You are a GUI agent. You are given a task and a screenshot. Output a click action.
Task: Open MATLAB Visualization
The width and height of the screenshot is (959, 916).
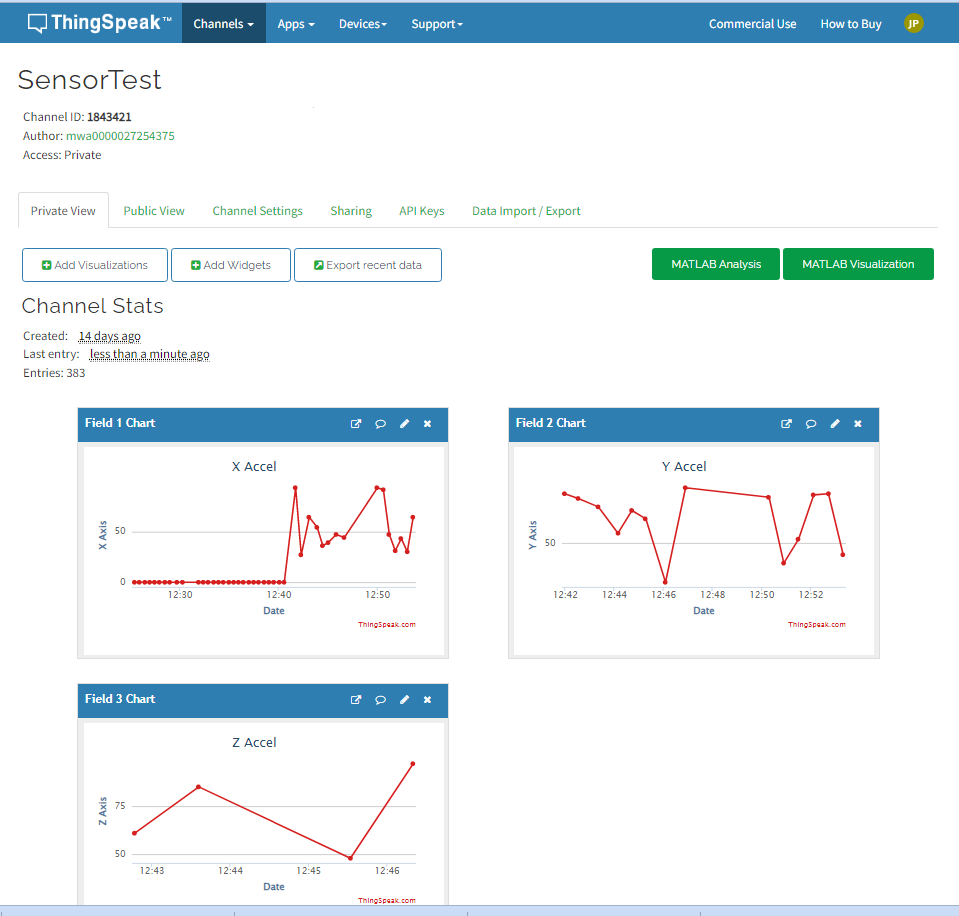[x=858, y=264]
